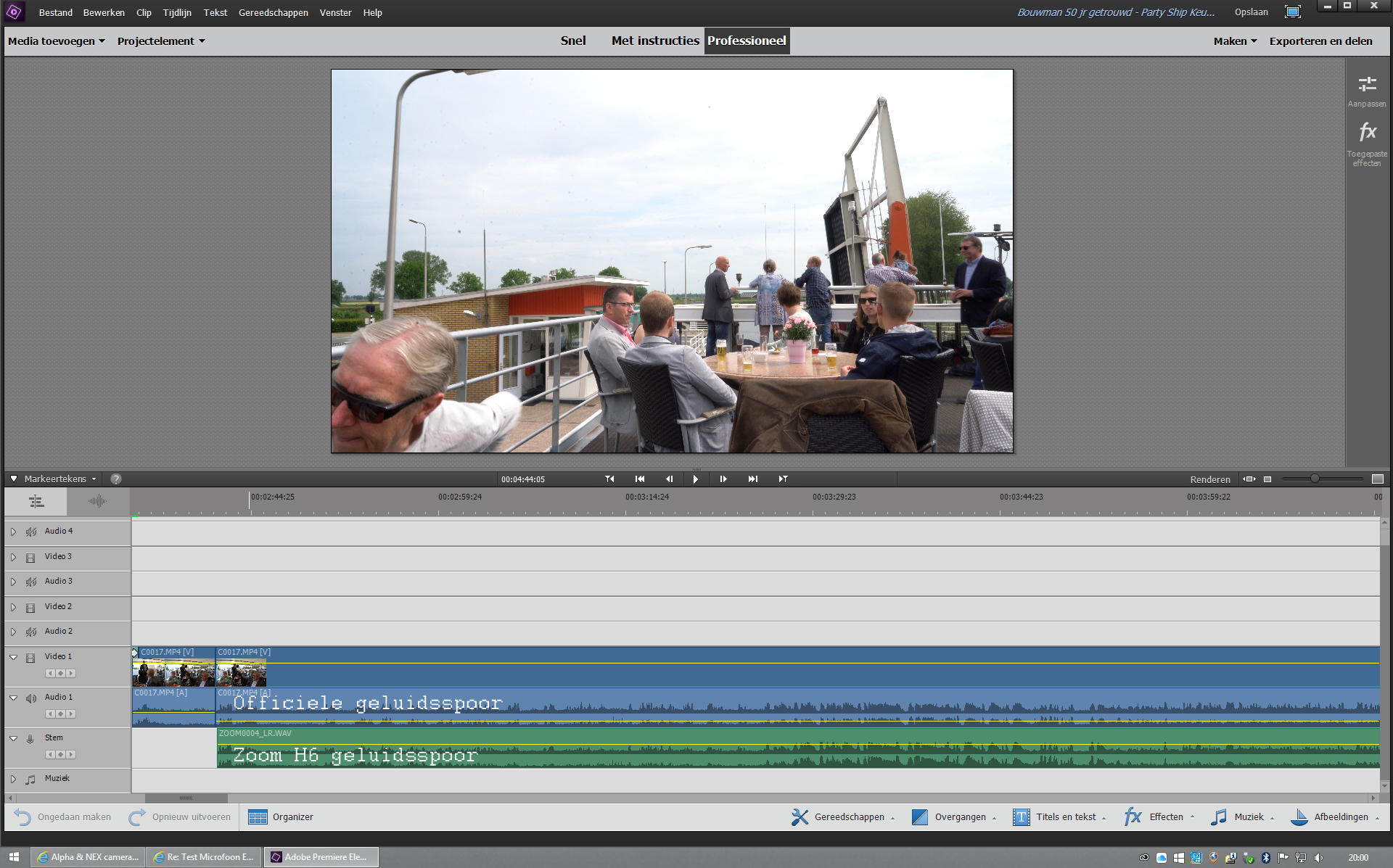The image size is (1393, 868).
Task: Click the fullscreen monitor icon in title bar
Action: tap(1293, 12)
